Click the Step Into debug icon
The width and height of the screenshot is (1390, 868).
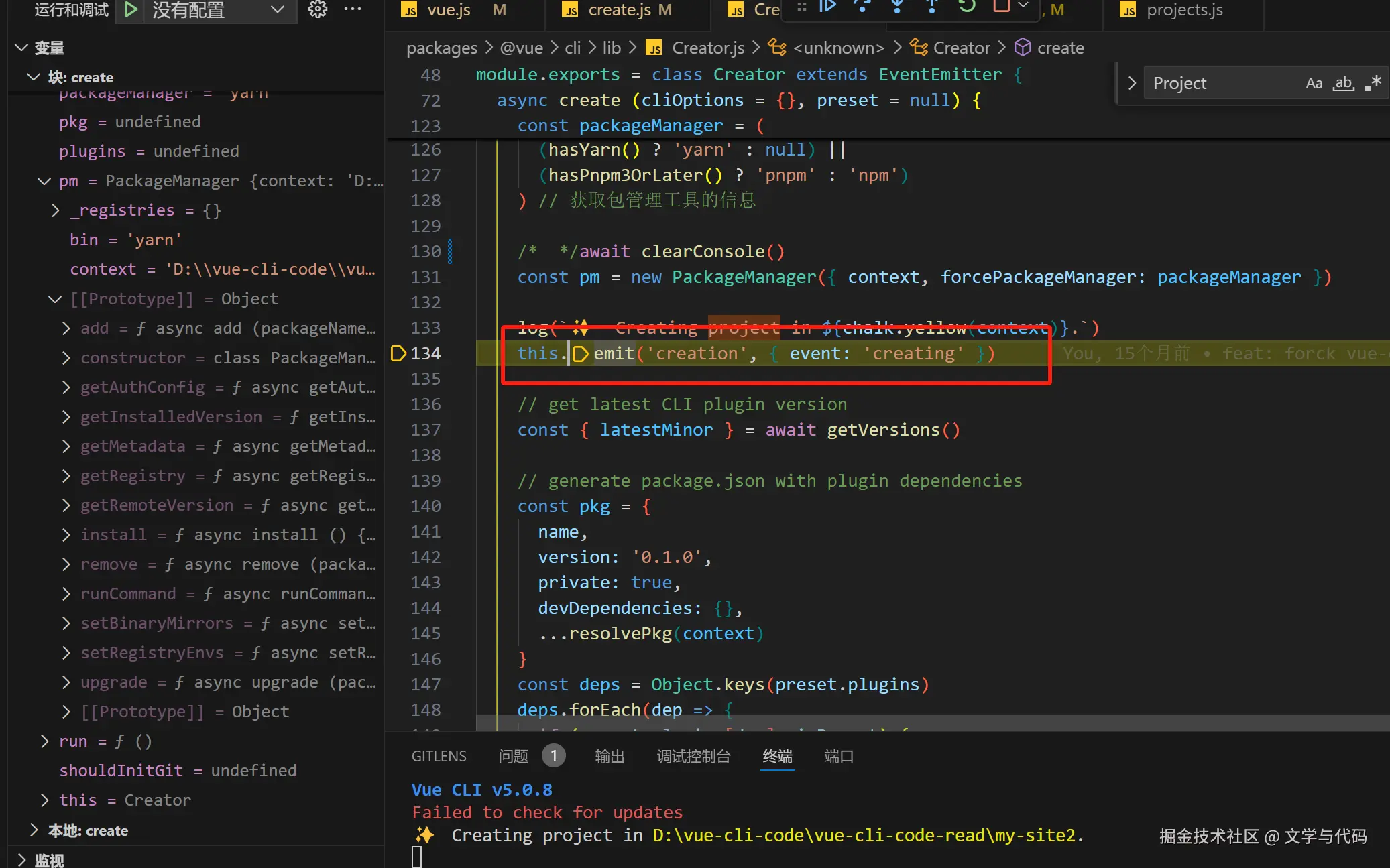coord(897,7)
